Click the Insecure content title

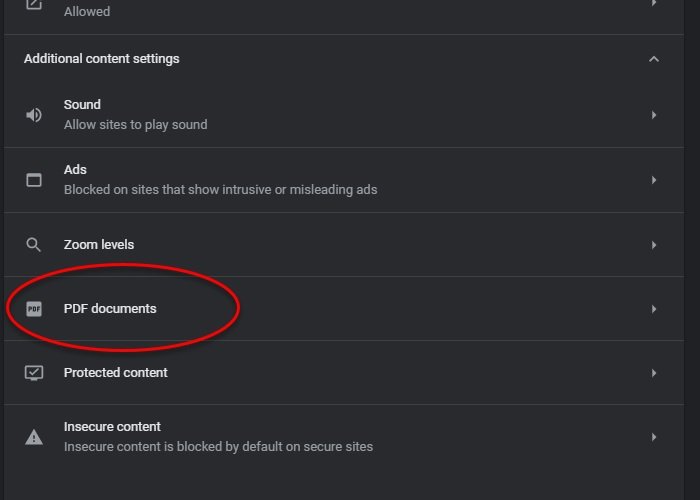point(112,427)
